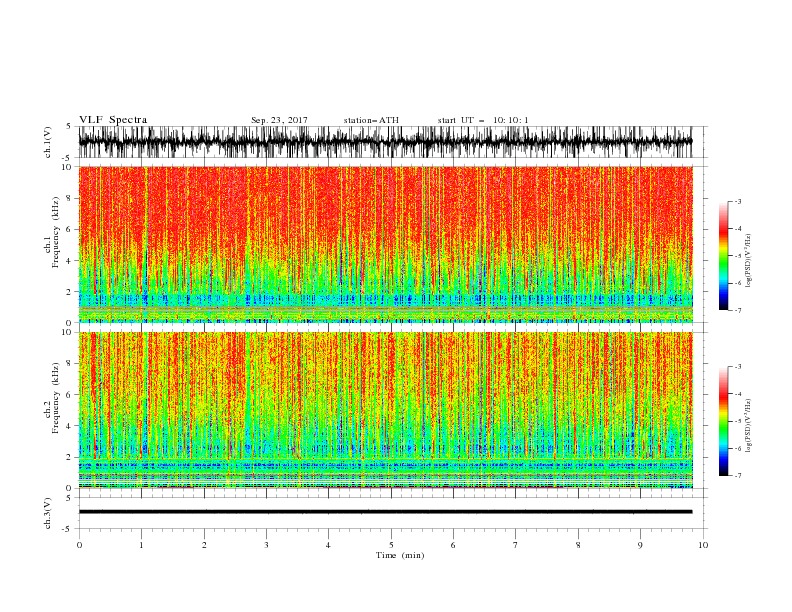Click the 'station=ATH' label
The image size is (792, 612).
(x=371, y=120)
